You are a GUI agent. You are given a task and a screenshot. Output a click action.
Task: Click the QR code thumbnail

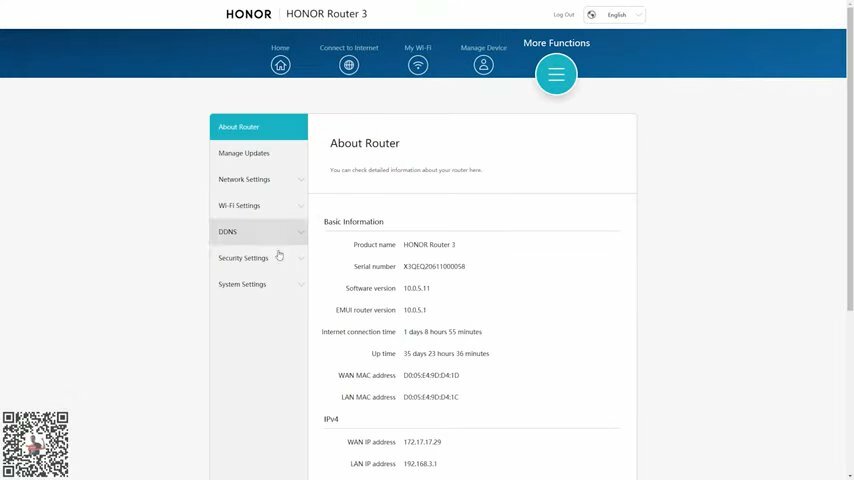pyautogui.click(x=35, y=445)
